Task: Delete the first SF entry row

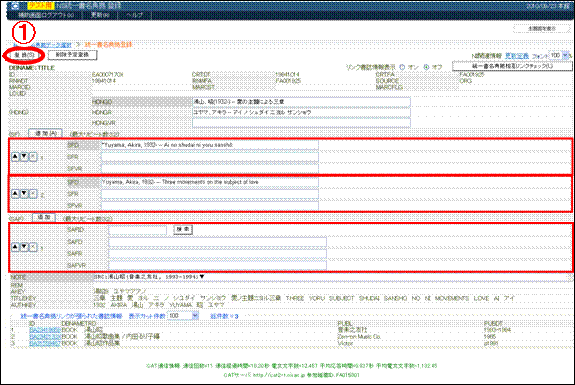Action: [x=33, y=157]
